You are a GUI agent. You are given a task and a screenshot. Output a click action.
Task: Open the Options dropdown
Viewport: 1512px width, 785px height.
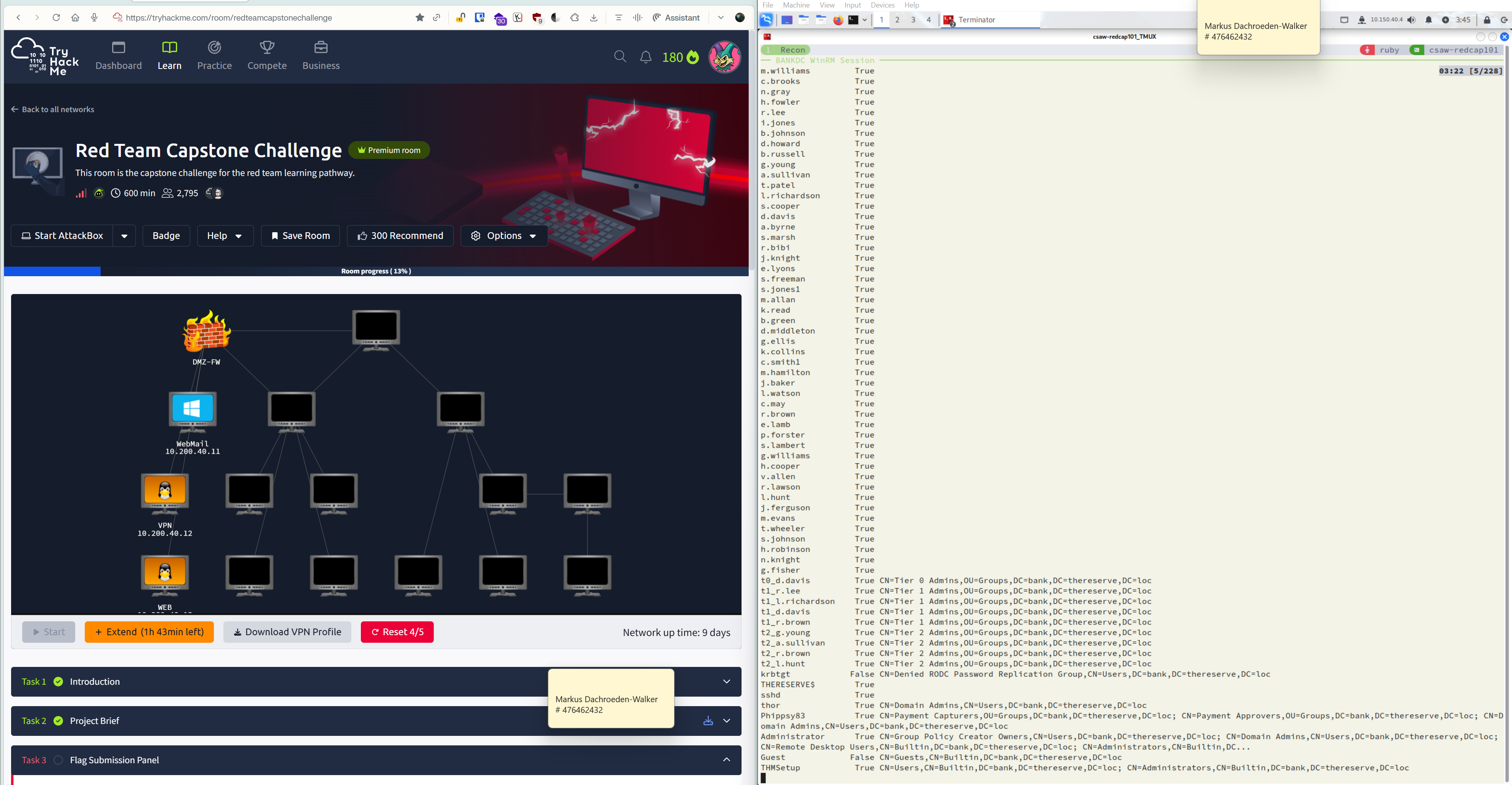[503, 236]
